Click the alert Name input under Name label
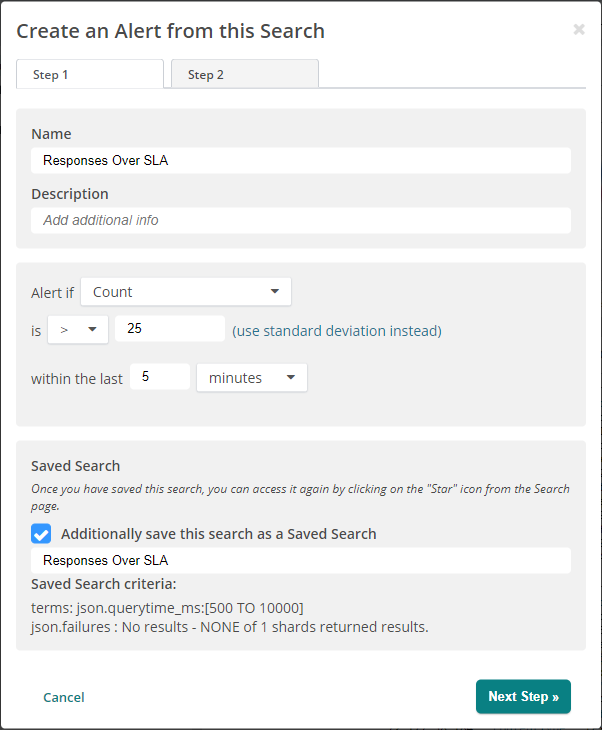 tap(300, 160)
